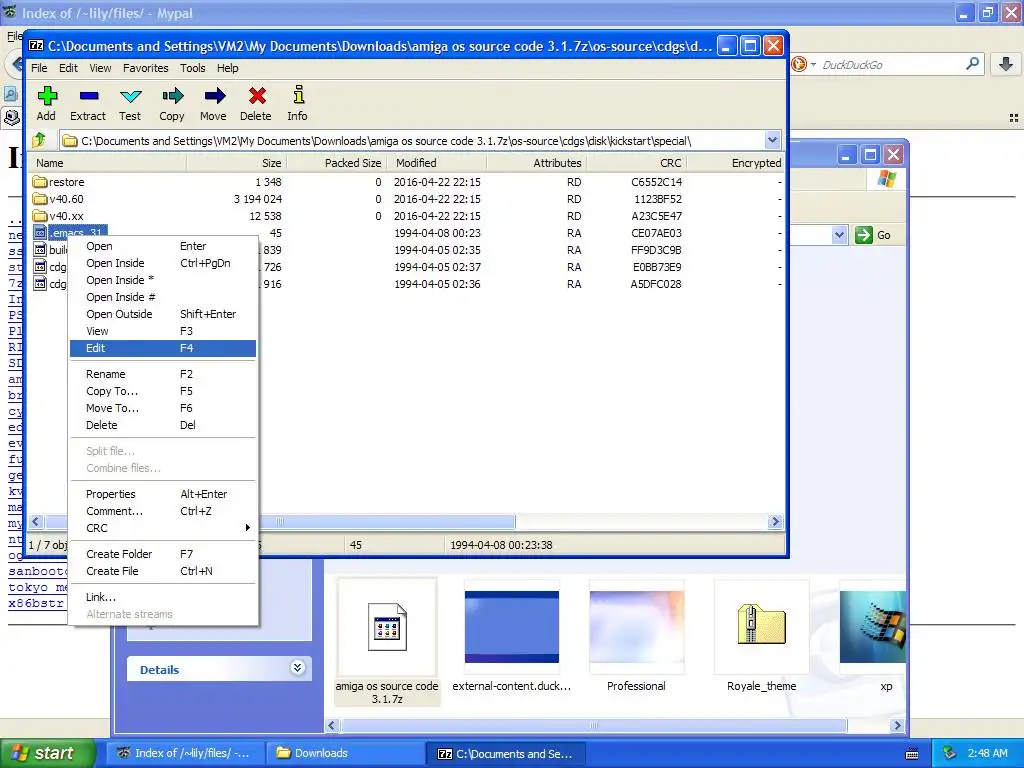Screen dimensions: 1024x768
Task: Sort by the Packed Size column header
Action: pyautogui.click(x=337, y=163)
